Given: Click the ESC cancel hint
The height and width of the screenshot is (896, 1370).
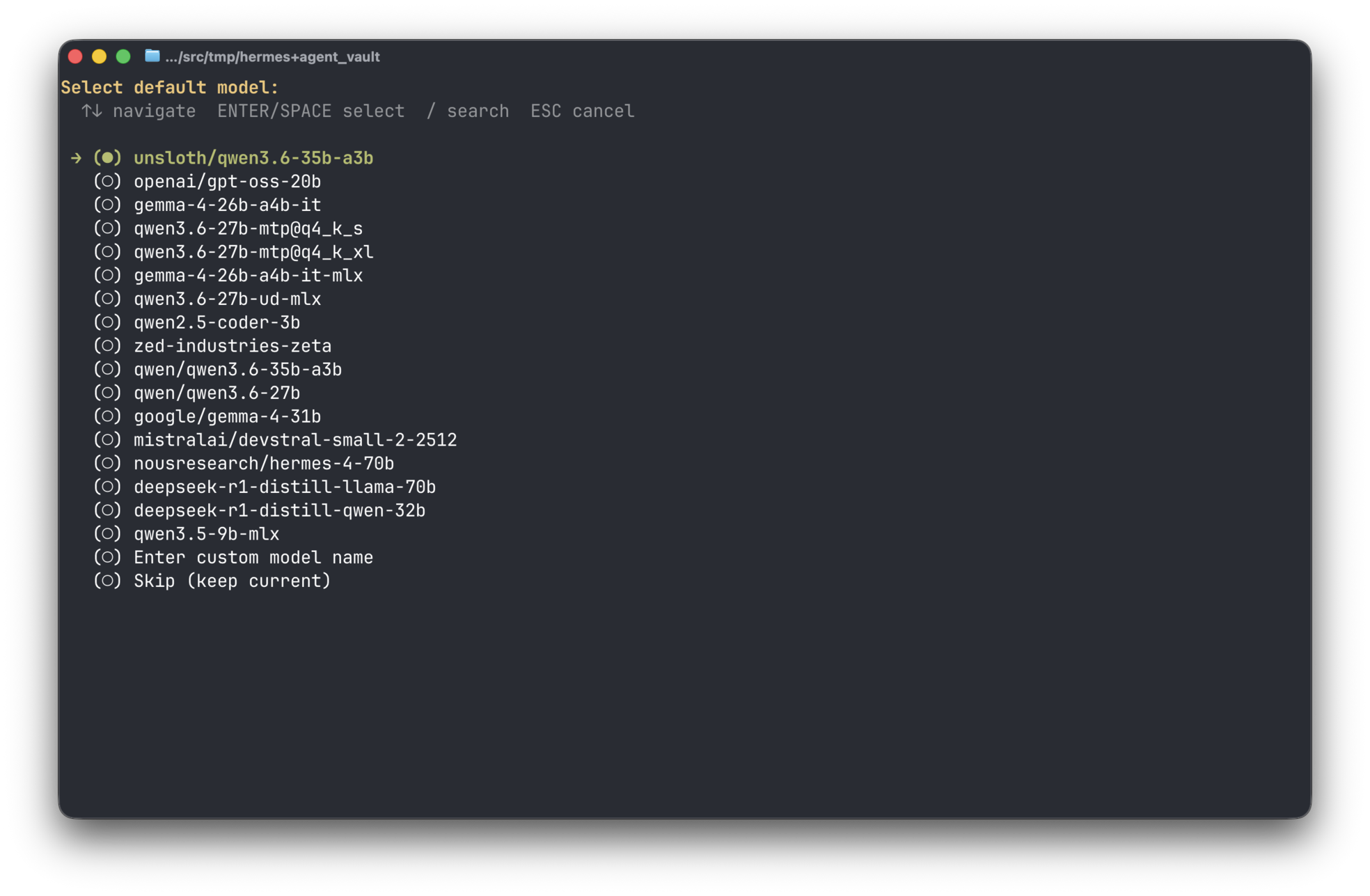Looking at the screenshot, I should pyautogui.click(x=583, y=111).
